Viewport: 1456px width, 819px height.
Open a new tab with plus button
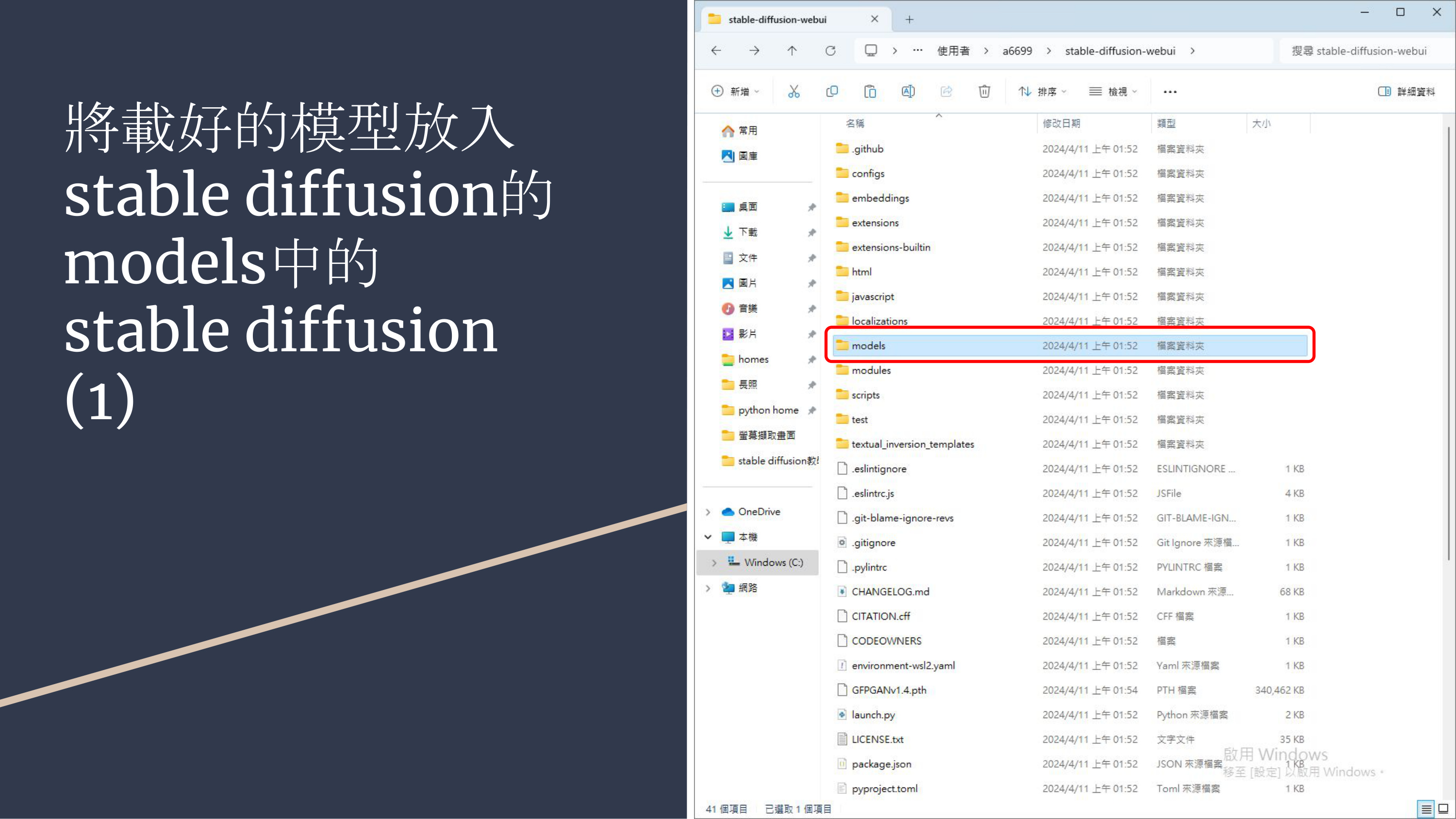[x=909, y=20]
